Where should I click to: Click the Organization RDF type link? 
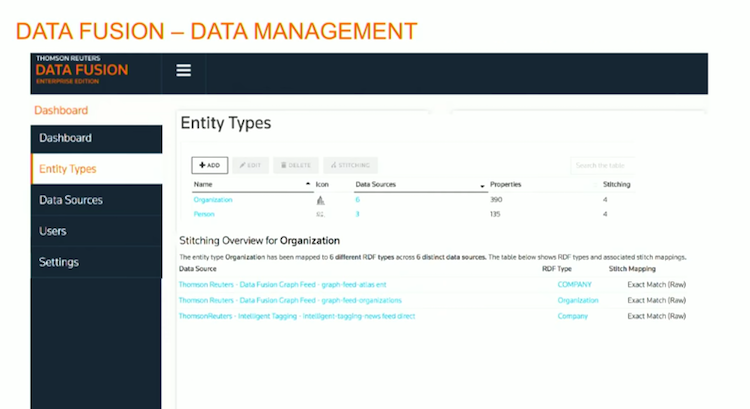coord(578,300)
